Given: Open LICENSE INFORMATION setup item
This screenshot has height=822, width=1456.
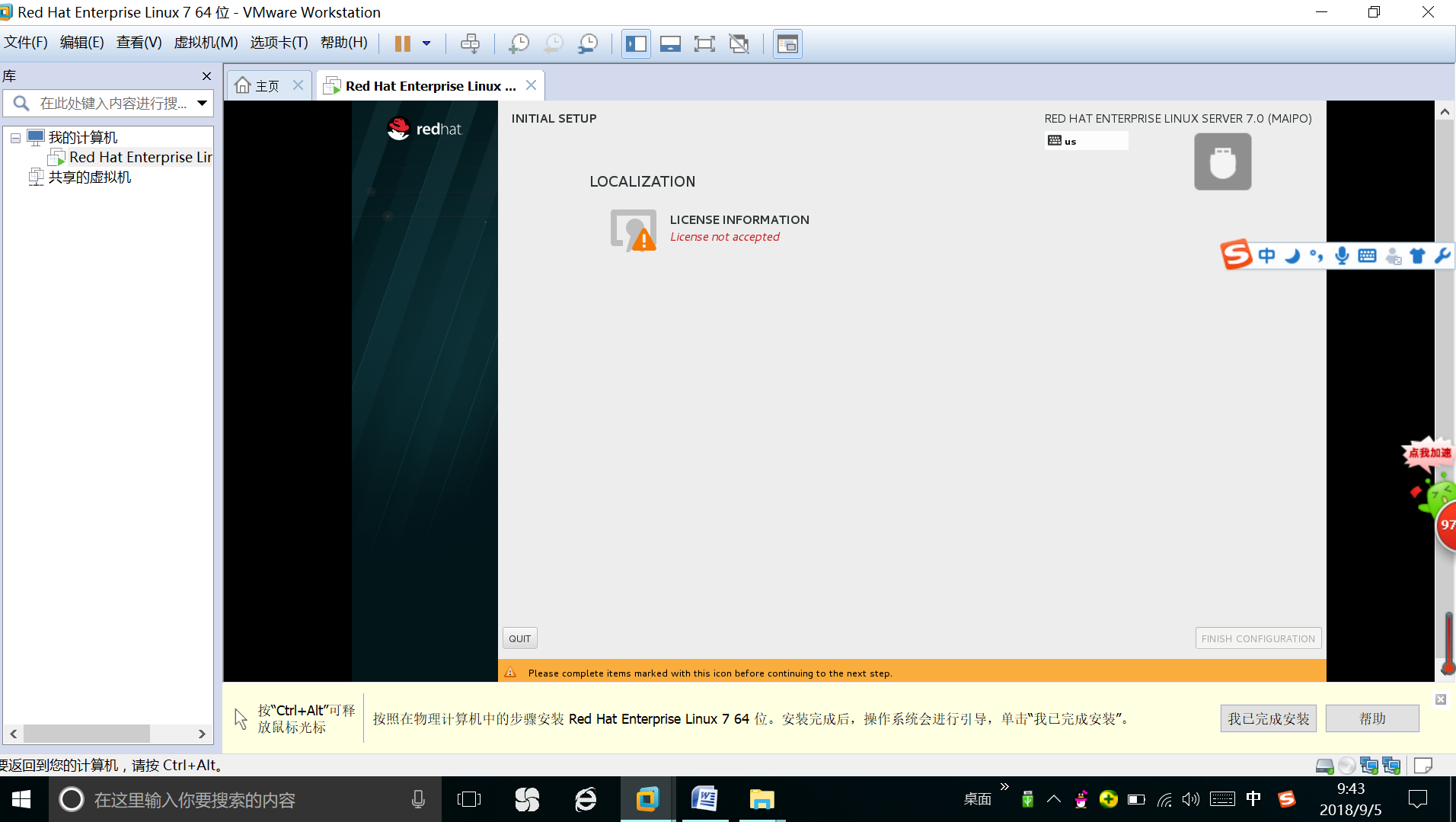Looking at the screenshot, I should [x=709, y=229].
